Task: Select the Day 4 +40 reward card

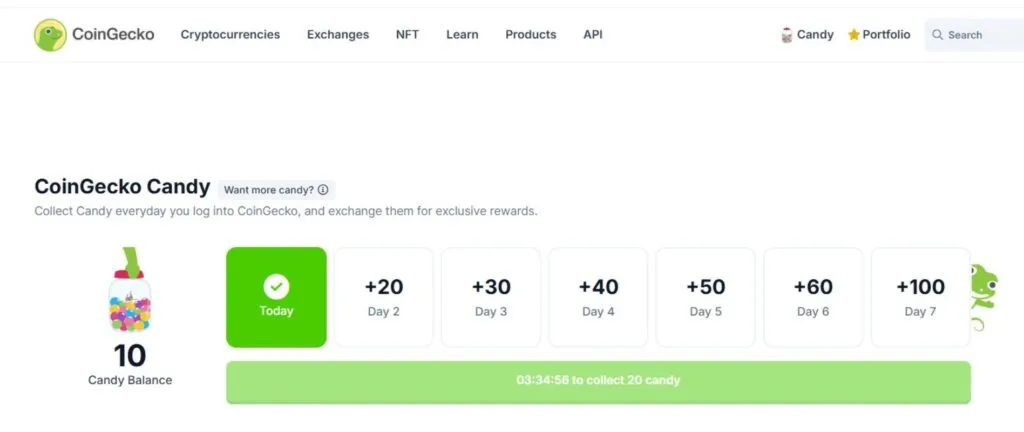Action: click(x=598, y=297)
